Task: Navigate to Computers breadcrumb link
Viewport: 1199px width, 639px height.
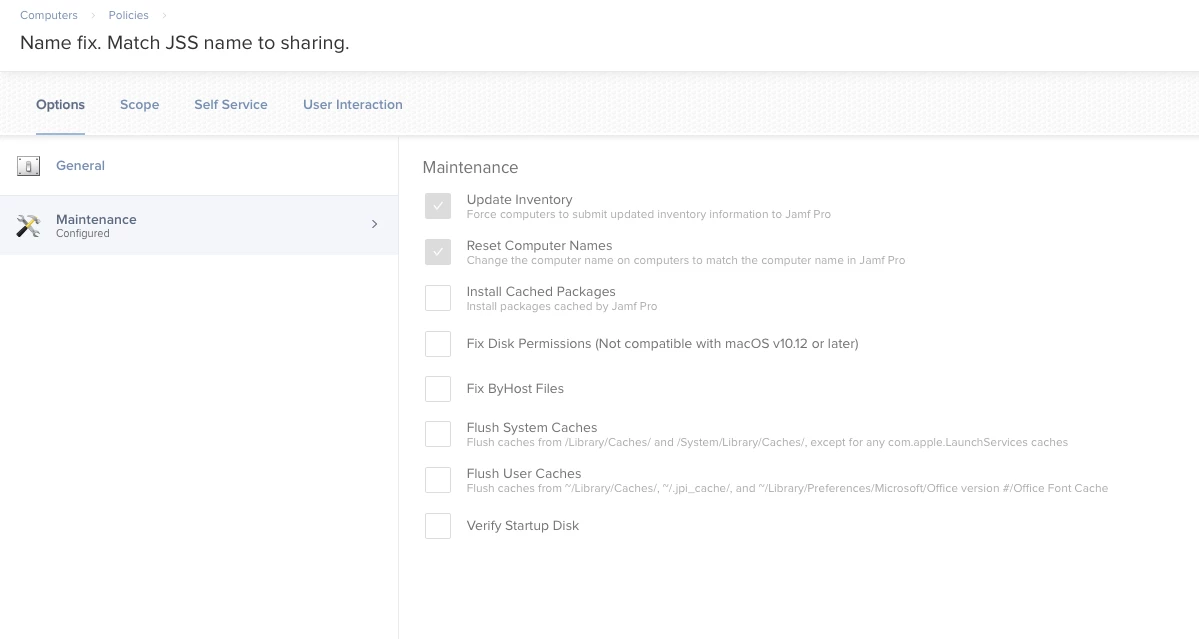Action: [49, 15]
